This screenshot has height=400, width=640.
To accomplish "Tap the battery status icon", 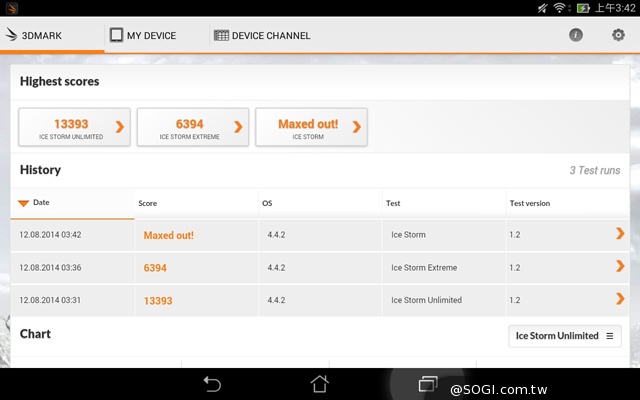I will [x=583, y=8].
